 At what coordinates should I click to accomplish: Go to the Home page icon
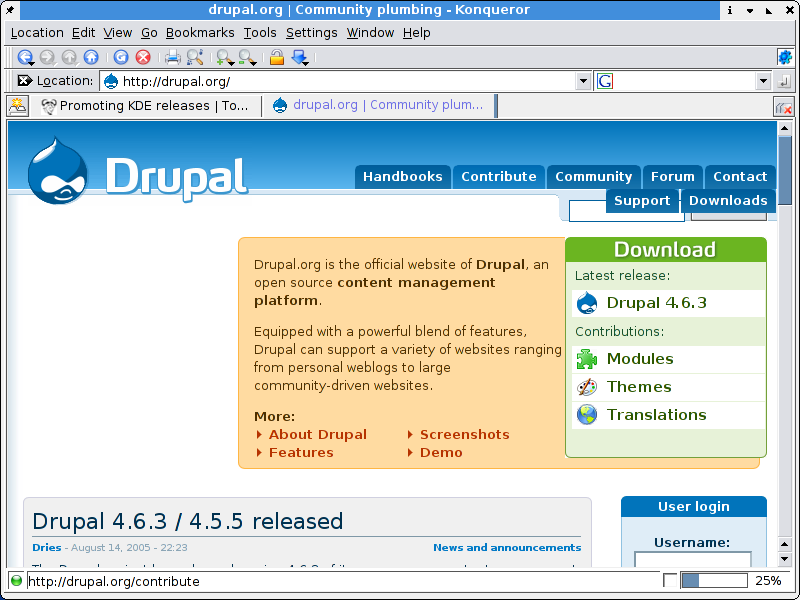[91, 57]
